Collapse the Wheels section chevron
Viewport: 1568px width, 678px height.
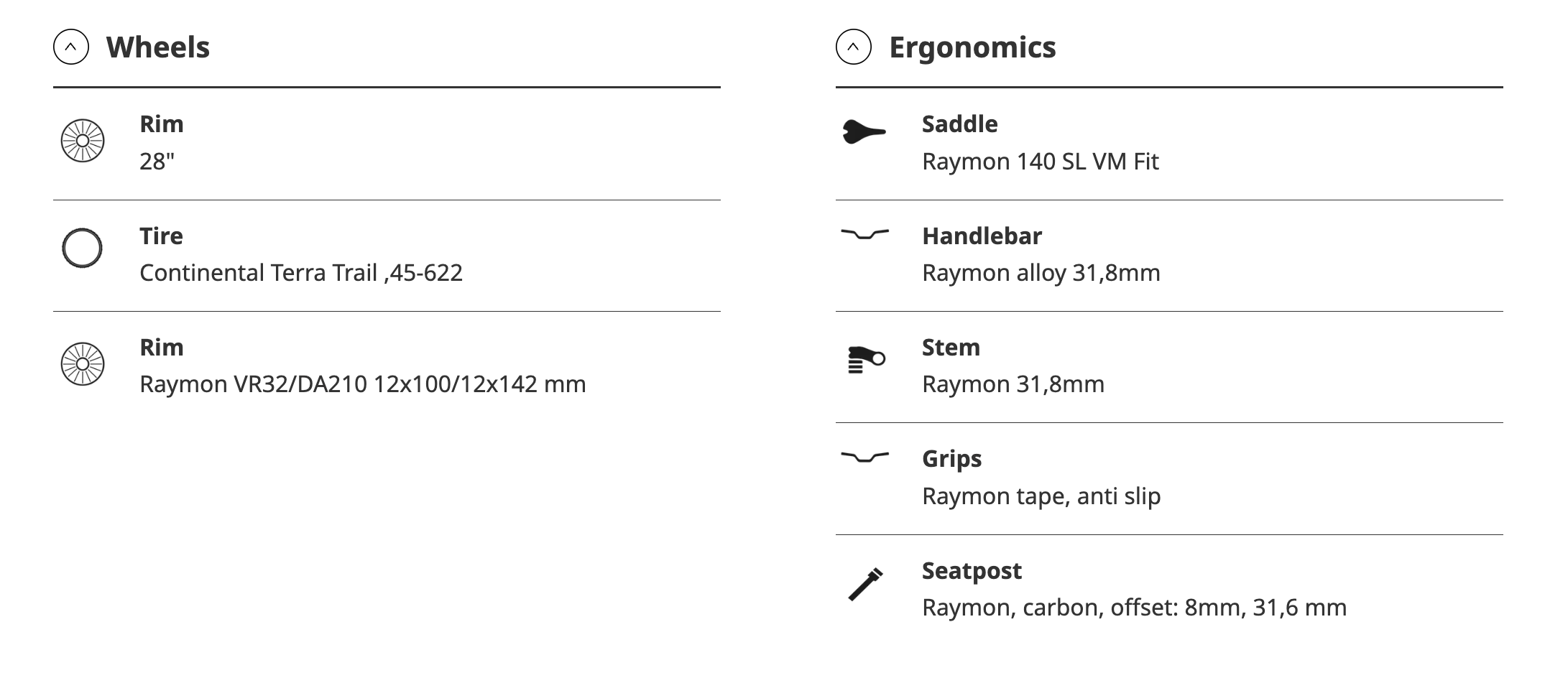point(71,47)
